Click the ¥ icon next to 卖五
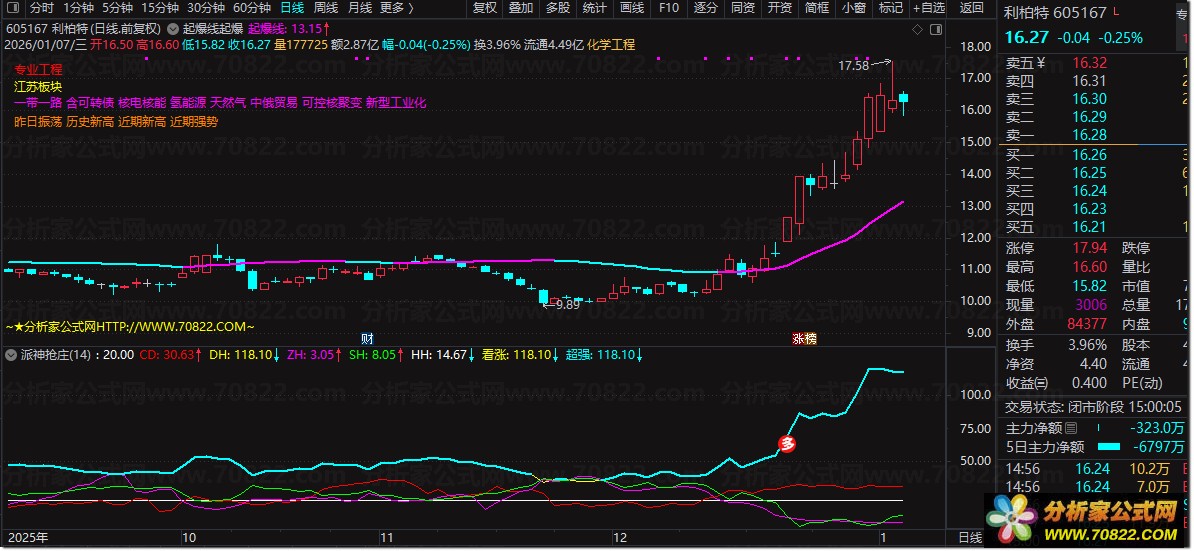The height and width of the screenshot is (551, 1194). click(1041, 63)
